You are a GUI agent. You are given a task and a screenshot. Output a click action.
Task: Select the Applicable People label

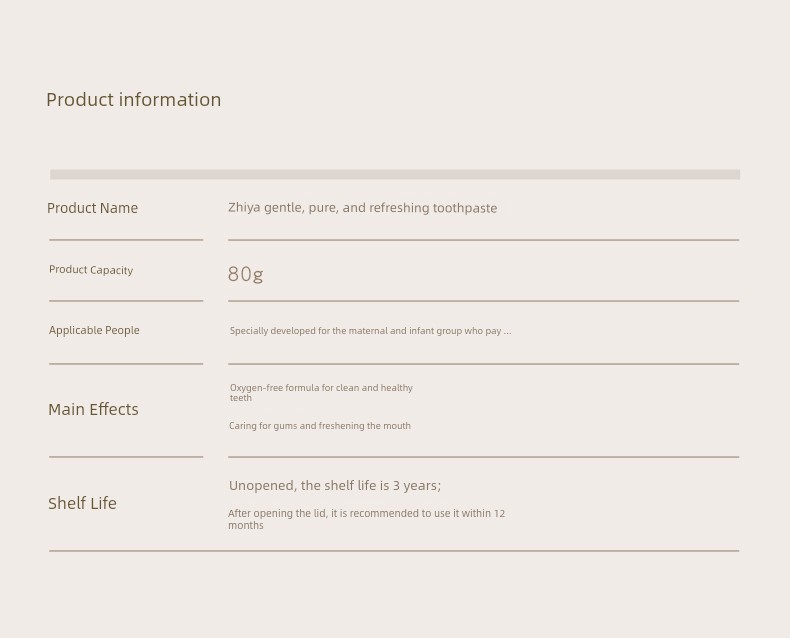[x=94, y=331]
